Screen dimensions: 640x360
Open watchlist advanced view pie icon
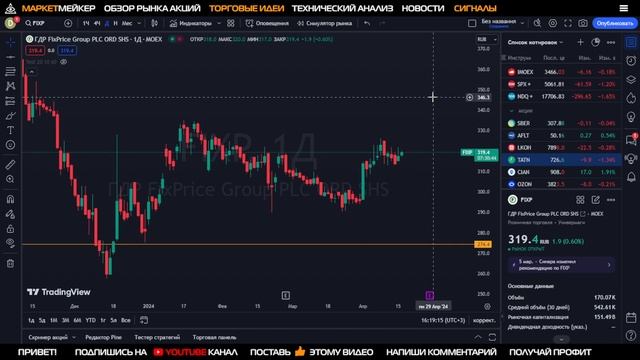tap(596, 42)
